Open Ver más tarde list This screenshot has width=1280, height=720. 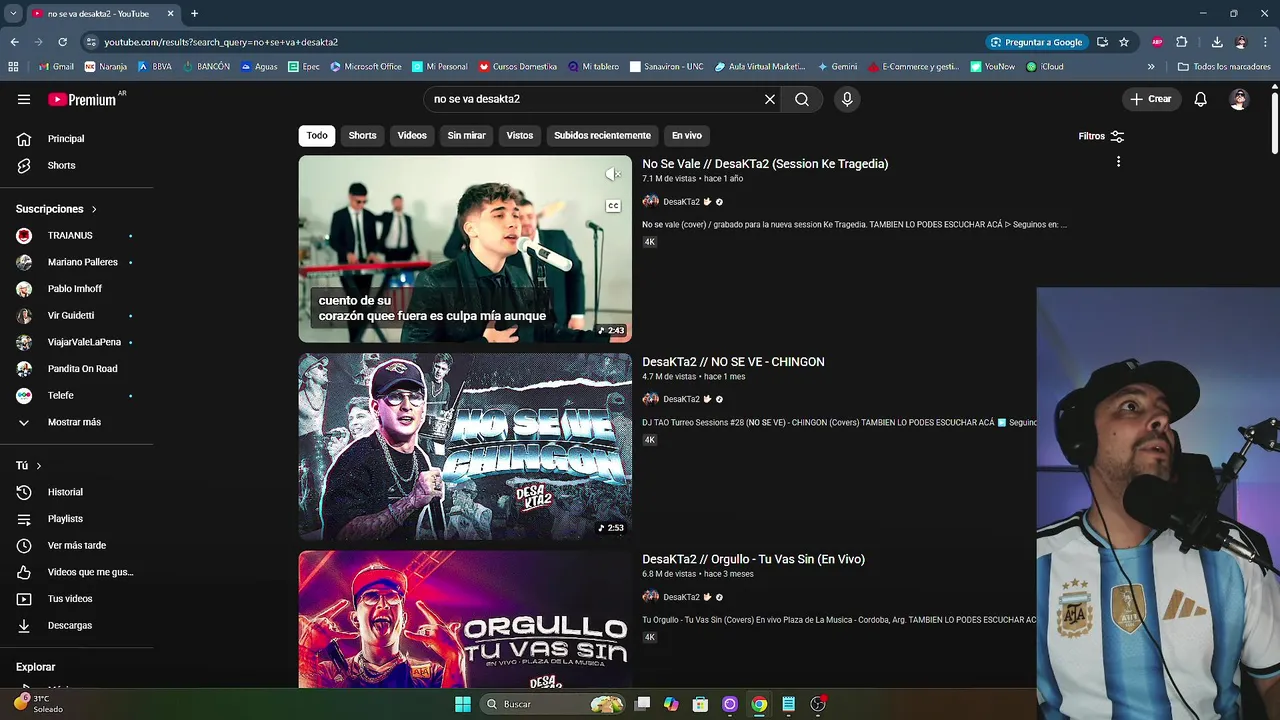click(76, 545)
